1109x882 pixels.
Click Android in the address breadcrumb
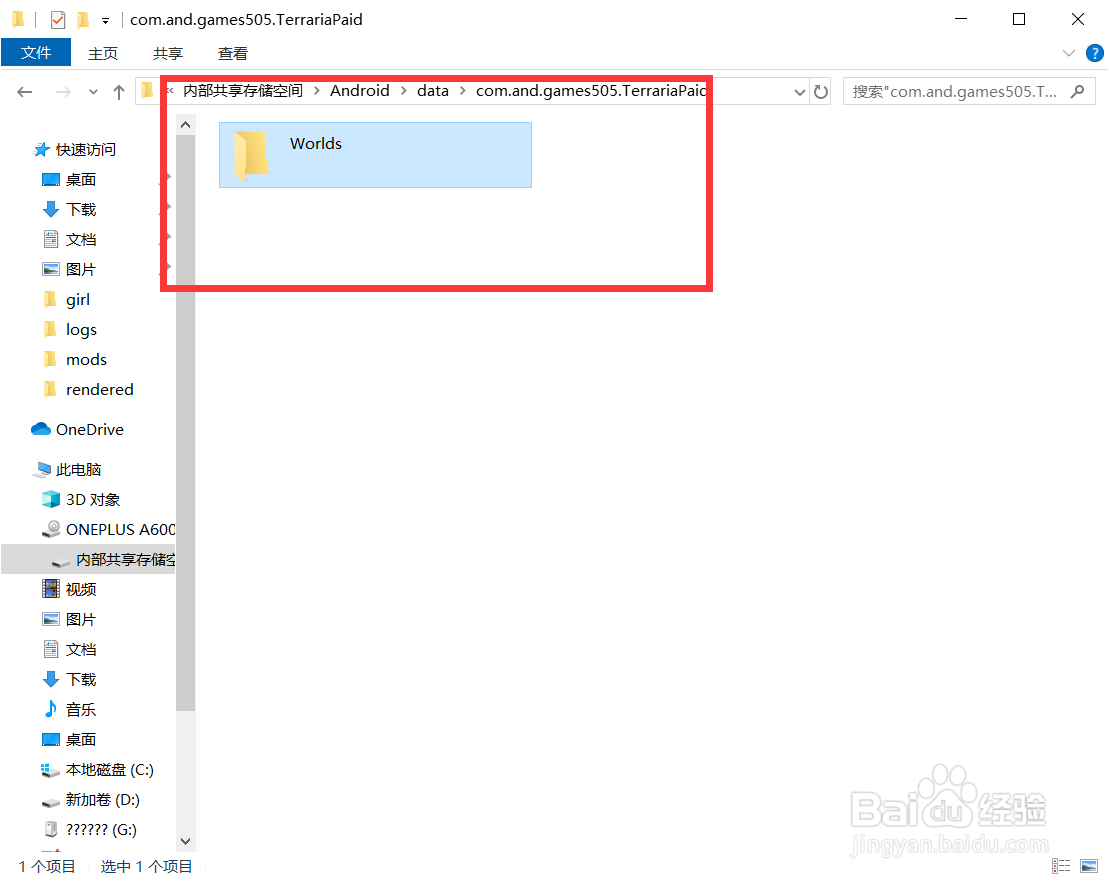(x=359, y=91)
